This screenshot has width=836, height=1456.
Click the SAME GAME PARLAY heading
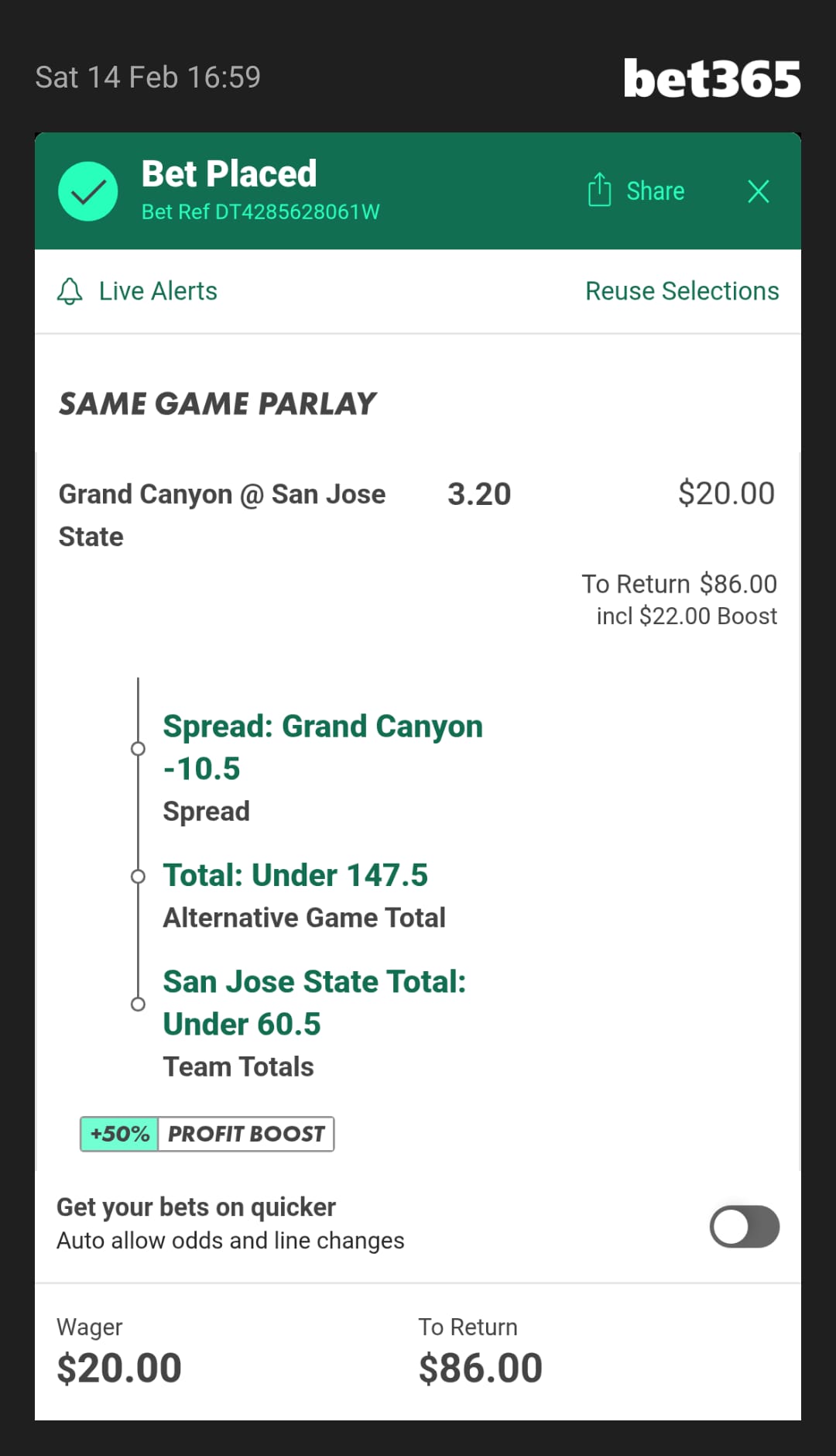click(218, 403)
